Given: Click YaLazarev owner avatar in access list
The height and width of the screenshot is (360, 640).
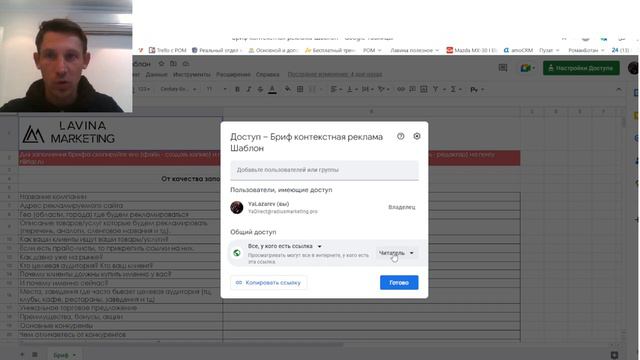Looking at the screenshot, I should pyautogui.click(x=237, y=207).
